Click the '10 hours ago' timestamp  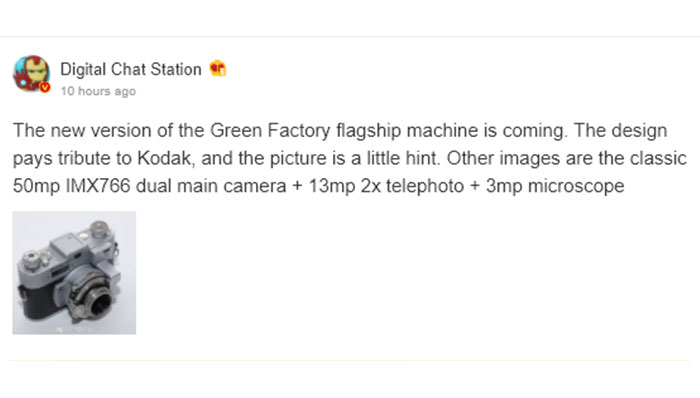pyautogui.click(x=98, y=91)
